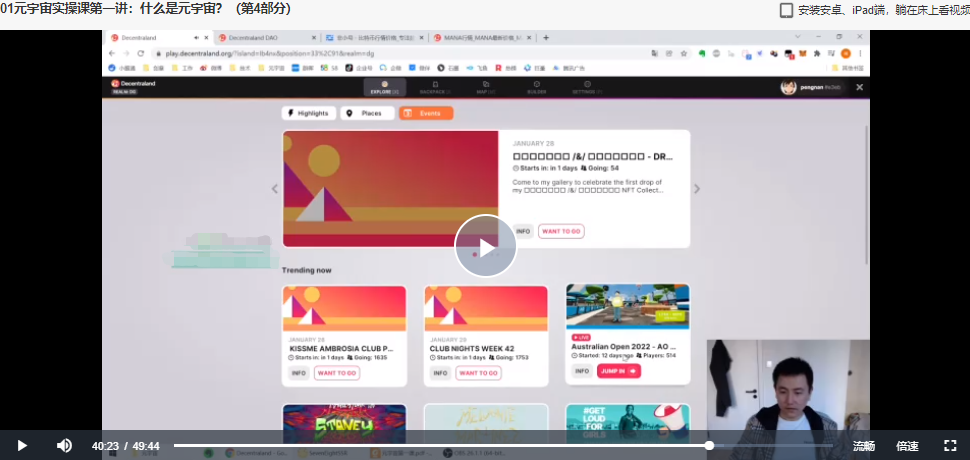
Task: Click the browser forward arrow
Action: 126,54
